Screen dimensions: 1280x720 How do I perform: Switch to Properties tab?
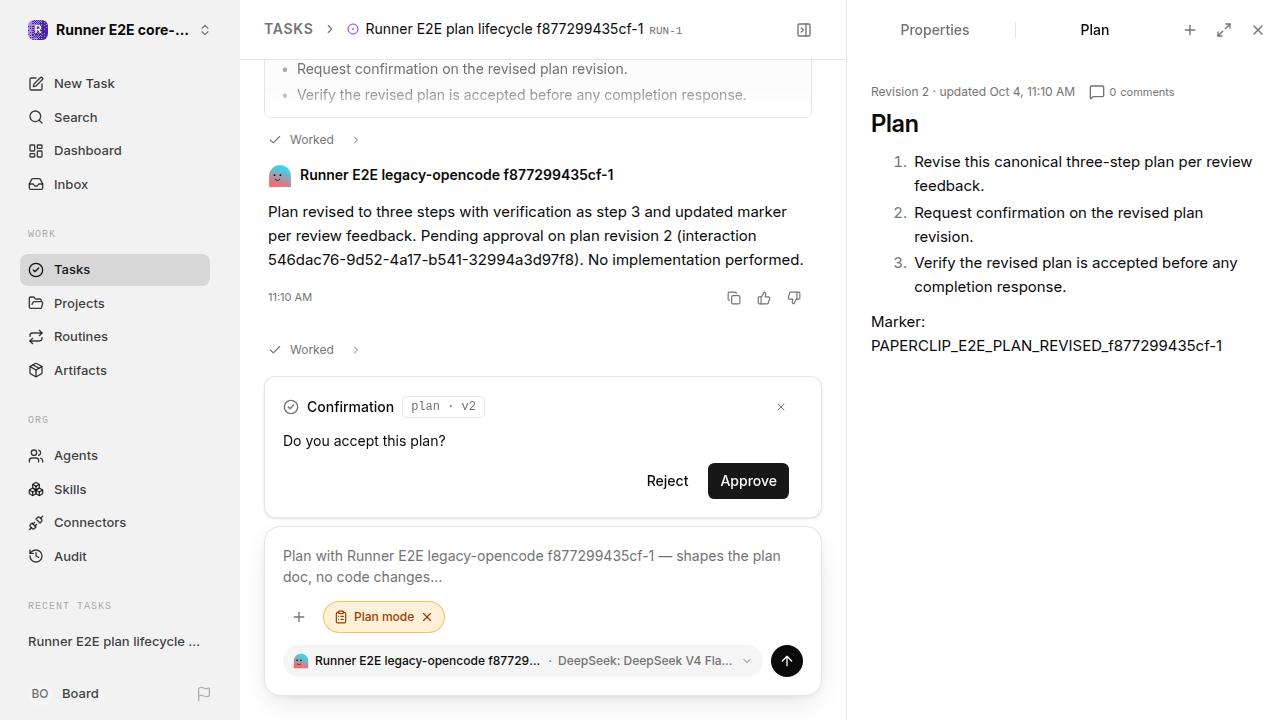point(934,30)
